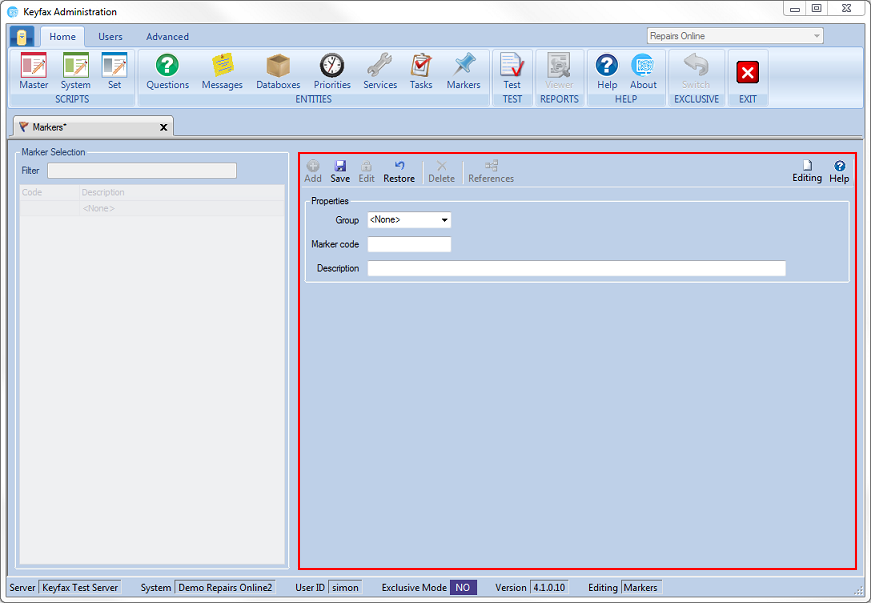
Task: Click the Keyfax application menu button
Action: coord(22,37)
